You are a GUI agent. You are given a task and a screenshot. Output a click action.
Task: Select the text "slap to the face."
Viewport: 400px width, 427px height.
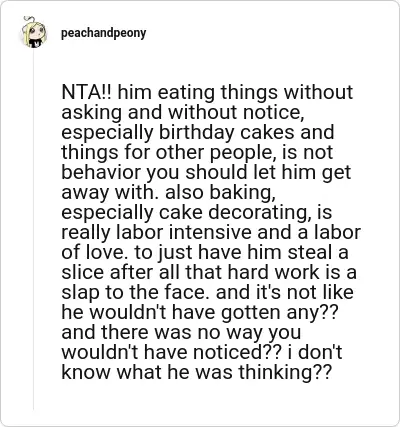[x=137, y=292]
